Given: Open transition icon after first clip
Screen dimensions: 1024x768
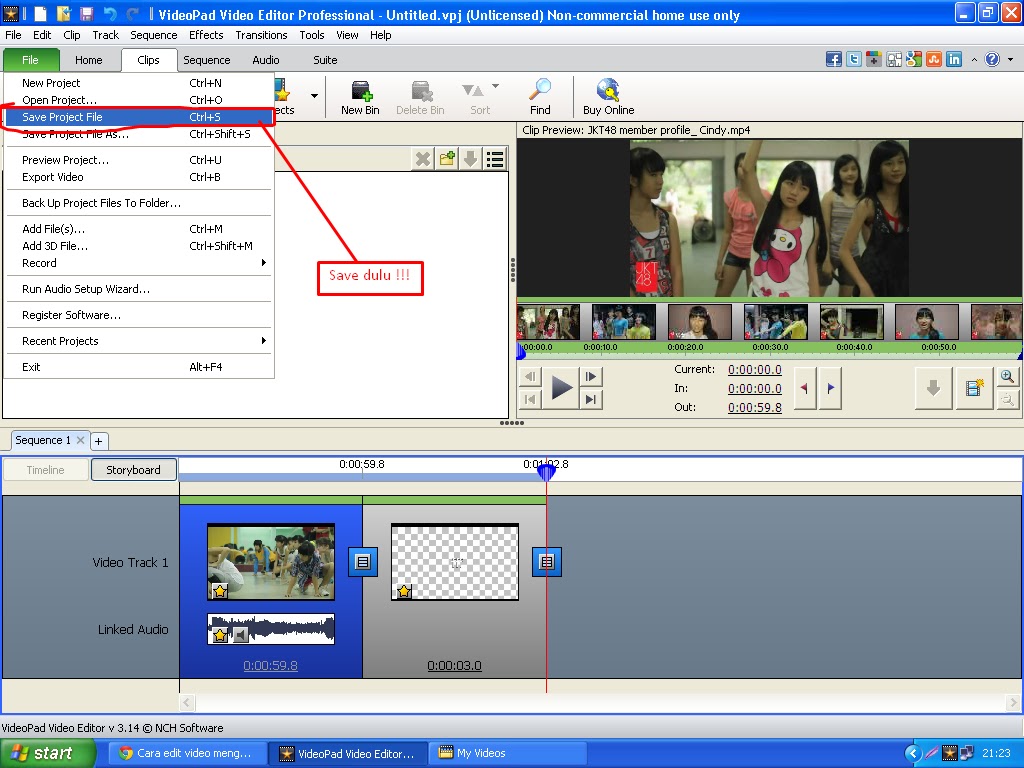Looking at the screenshot, I should [363, 562].
